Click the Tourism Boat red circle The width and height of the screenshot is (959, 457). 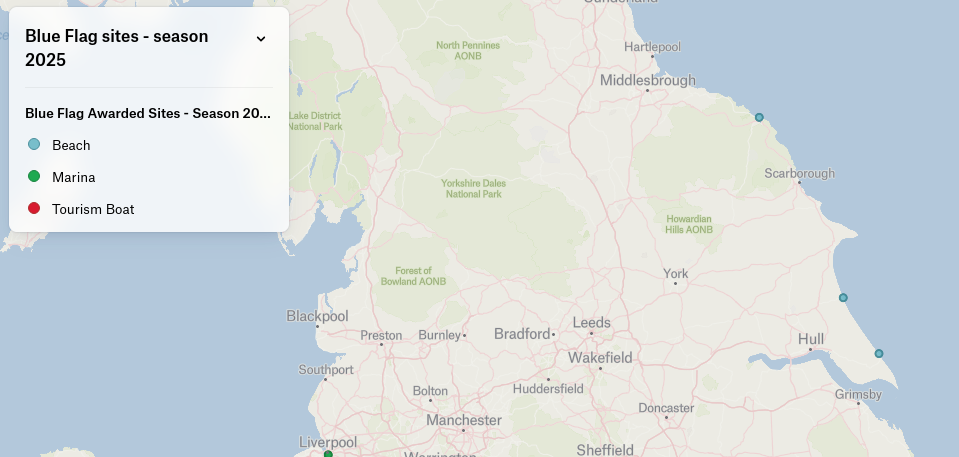pyautogui.click(x=34, y=208)
